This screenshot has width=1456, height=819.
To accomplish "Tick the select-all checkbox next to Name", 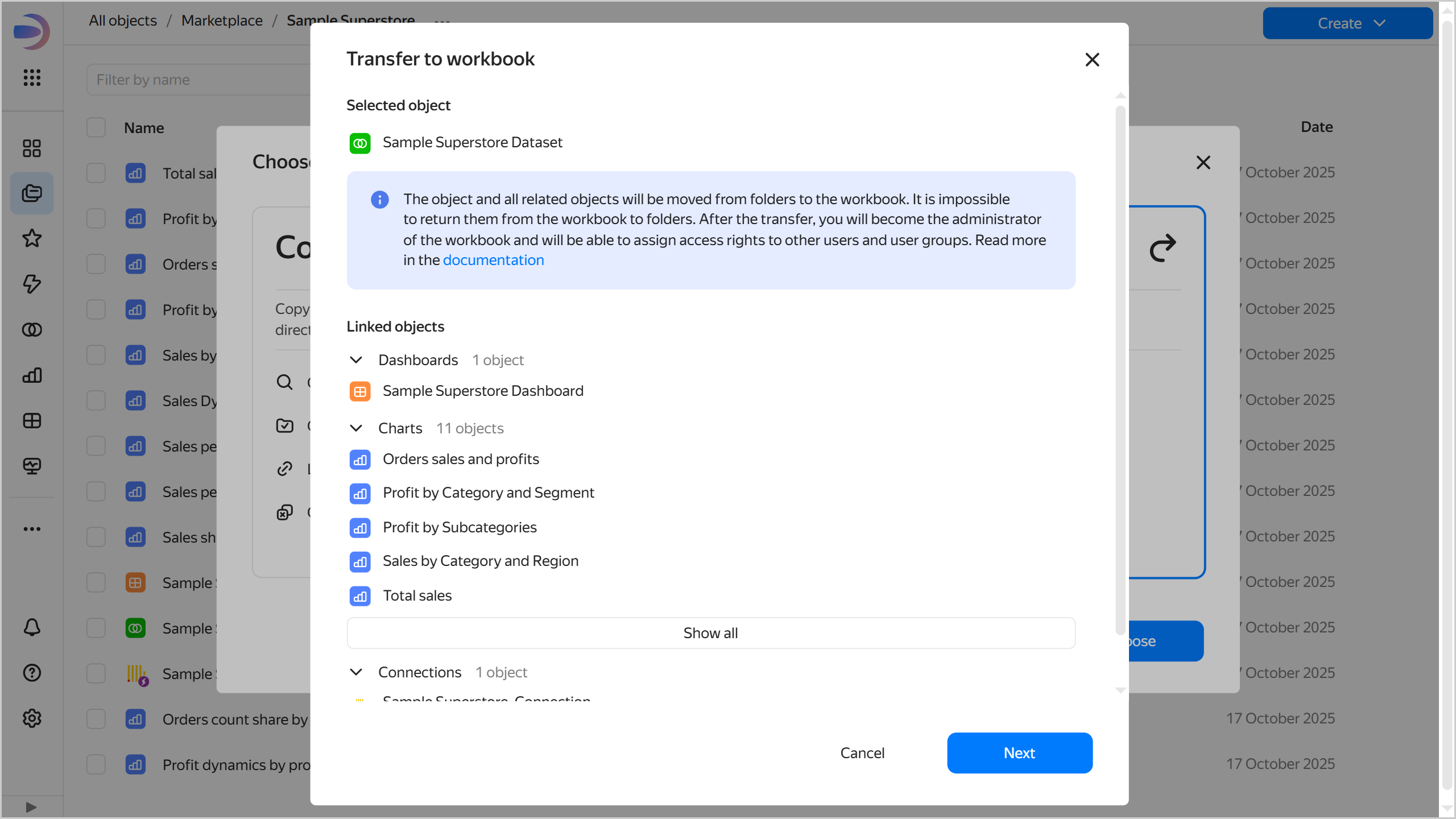I will [x=96, y=127].
